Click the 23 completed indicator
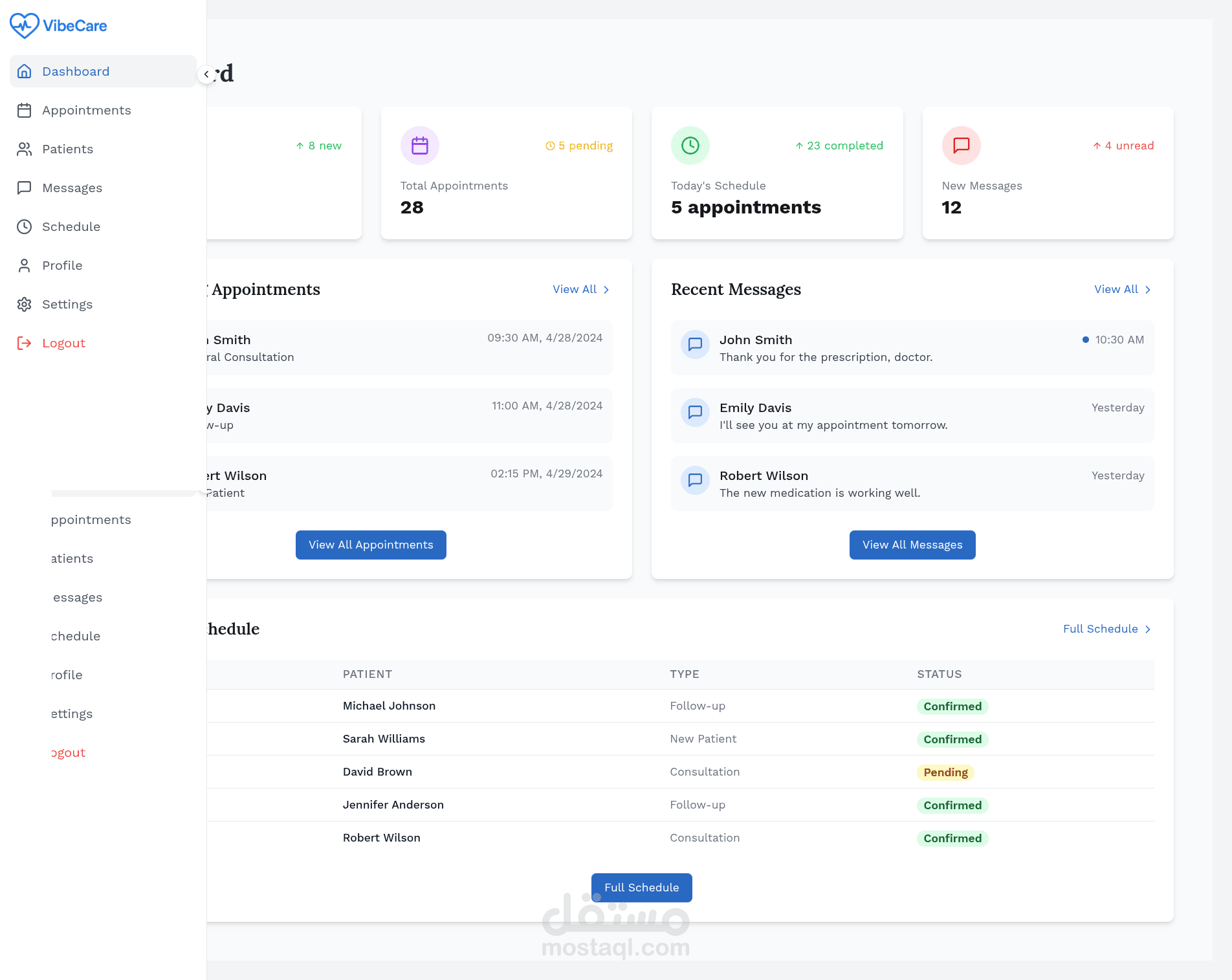Viewport: 1232px width, 980px height. 839,146
